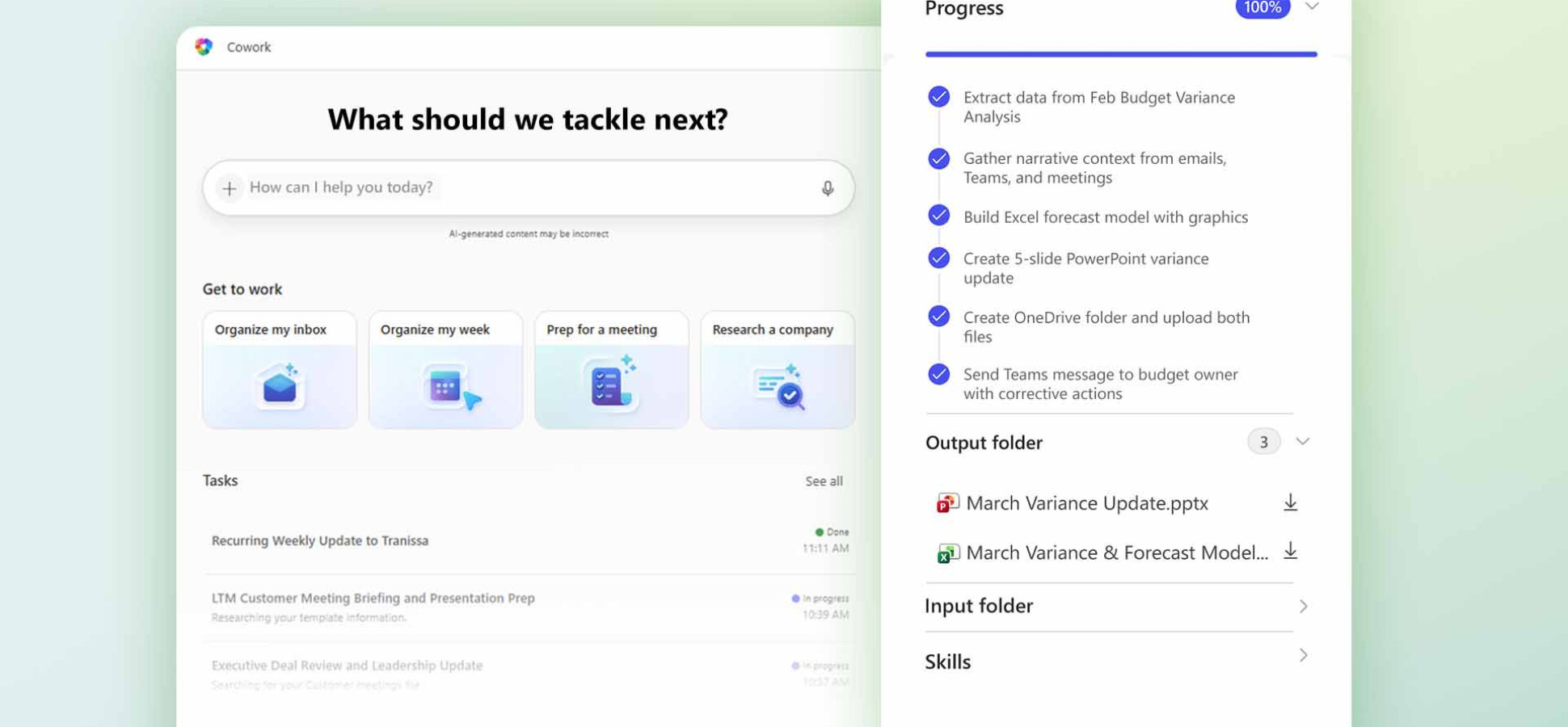Click the PowerPoint file icon
This screenshot has height=727, width=1568.
(x=947, y=503)
